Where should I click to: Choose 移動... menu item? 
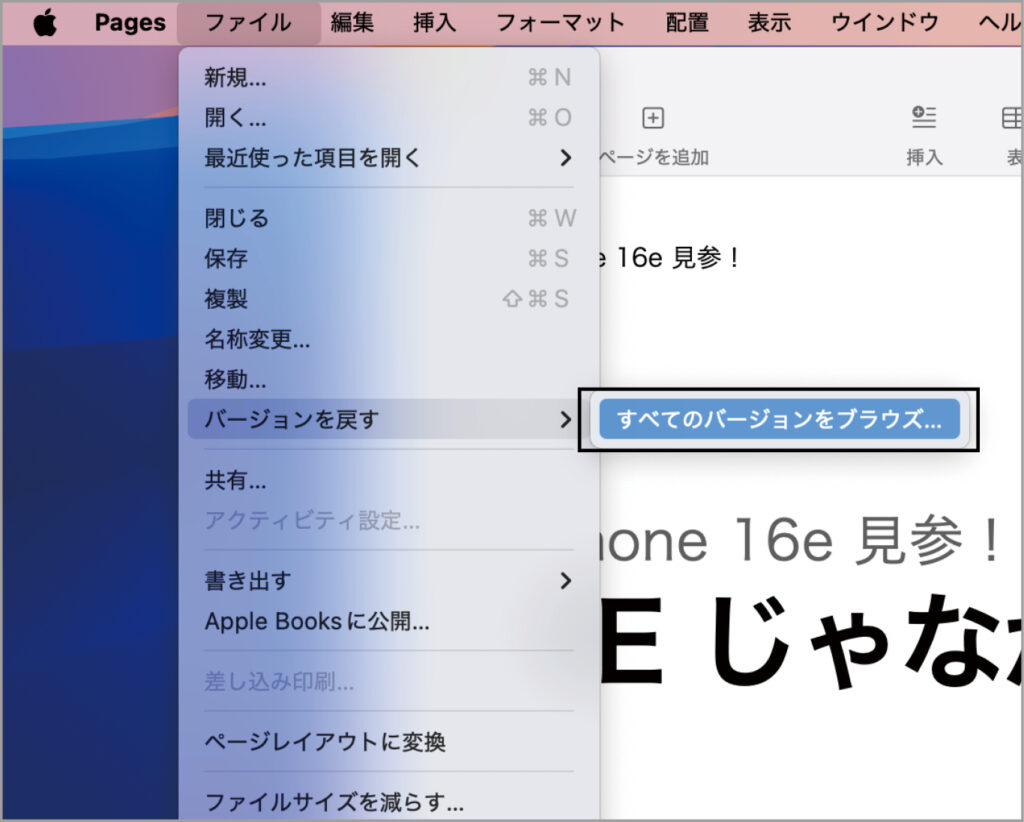point(389,379)
